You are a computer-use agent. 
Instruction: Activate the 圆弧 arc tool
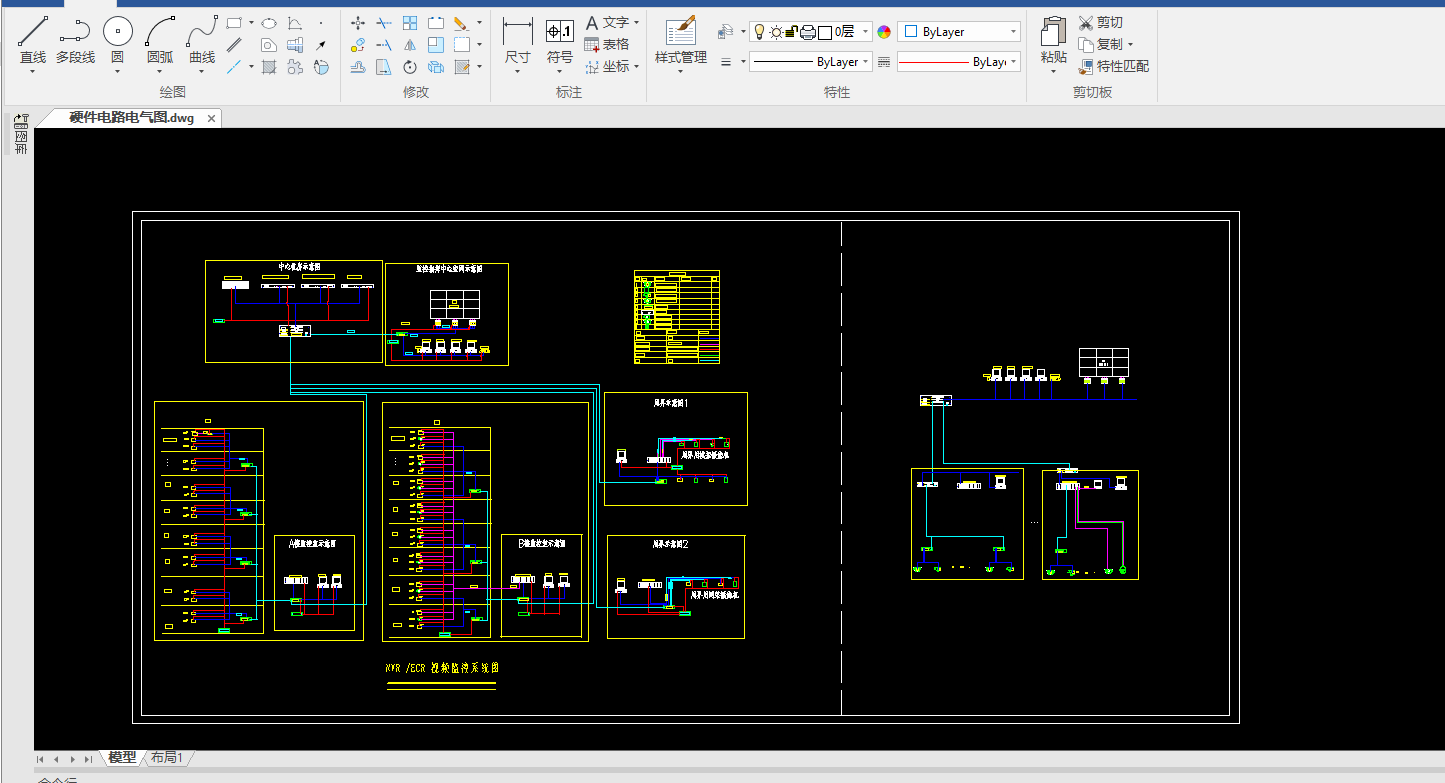[160, 41]
